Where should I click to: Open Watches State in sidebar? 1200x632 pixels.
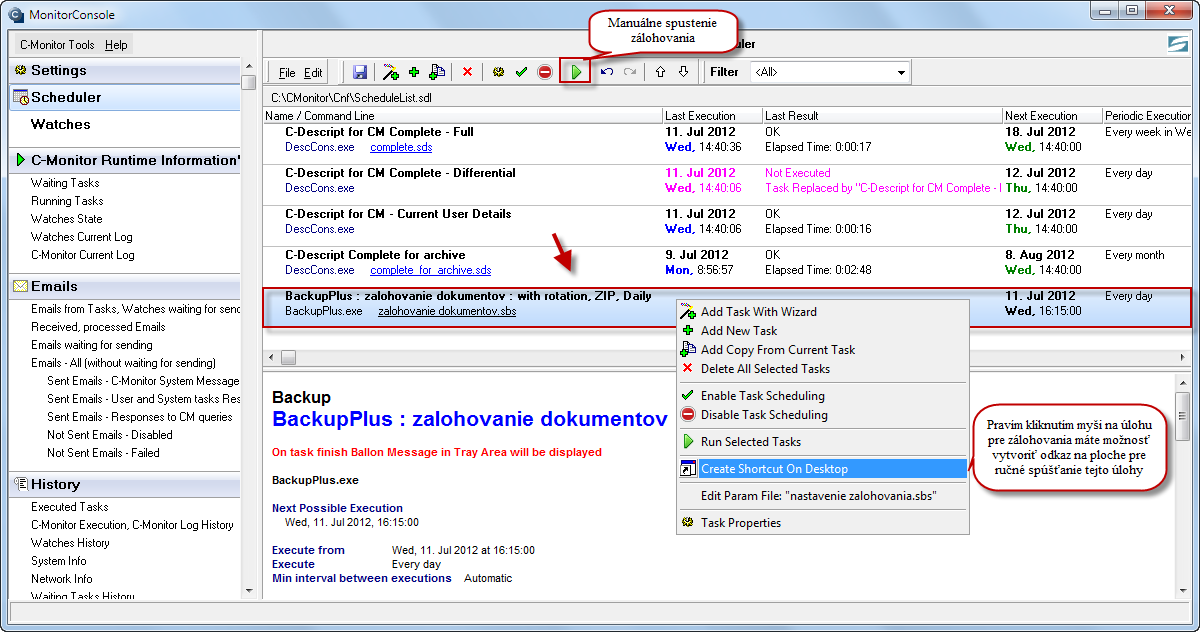click(x=66, y=219)
